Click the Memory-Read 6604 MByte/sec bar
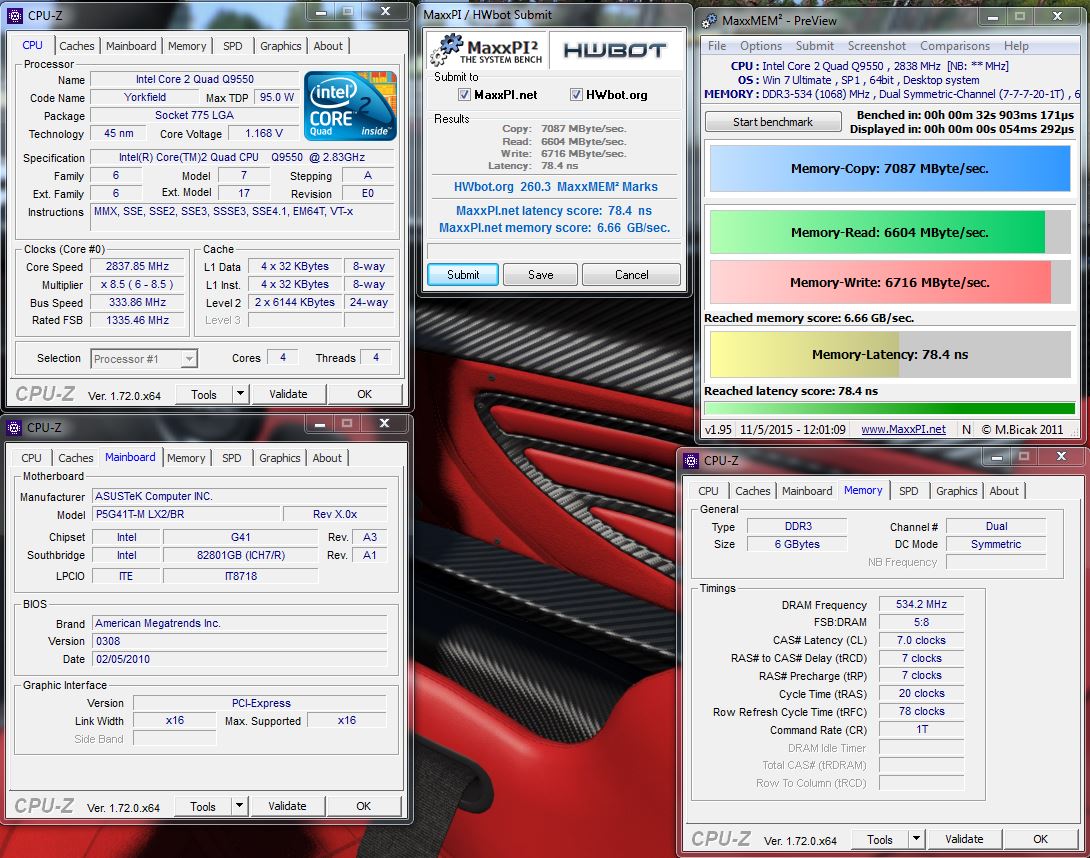 pos(890,232)
